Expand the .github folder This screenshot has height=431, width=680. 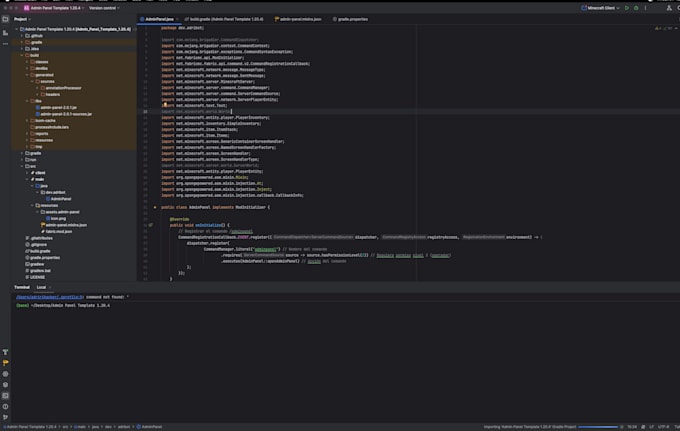point(22,36)
